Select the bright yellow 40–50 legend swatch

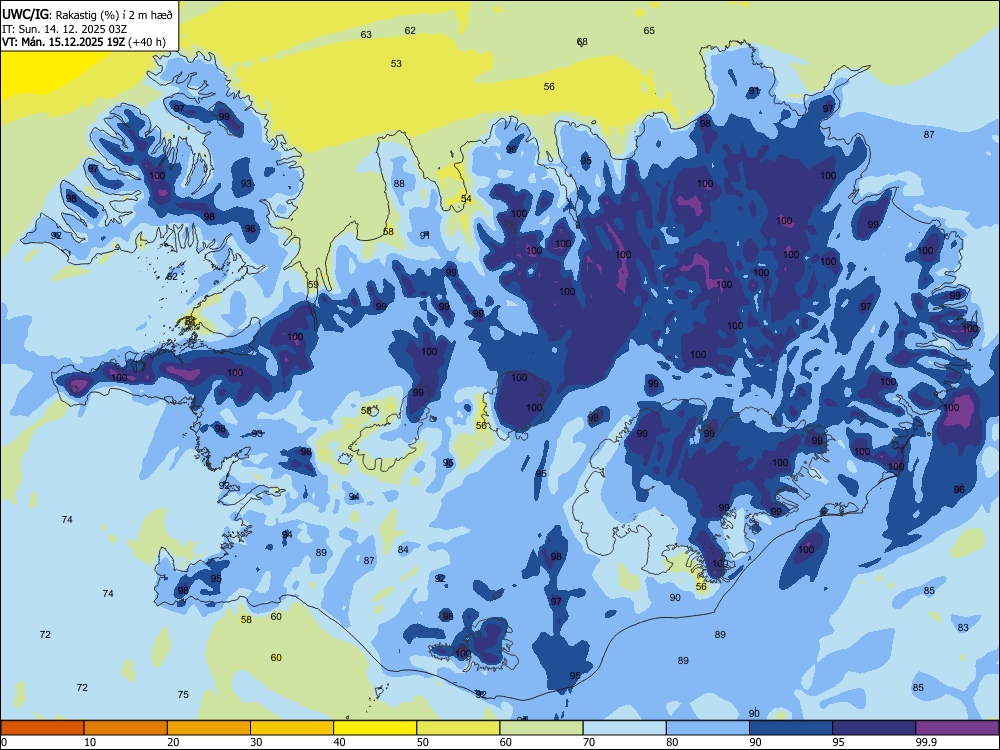(x=375, y=728)
